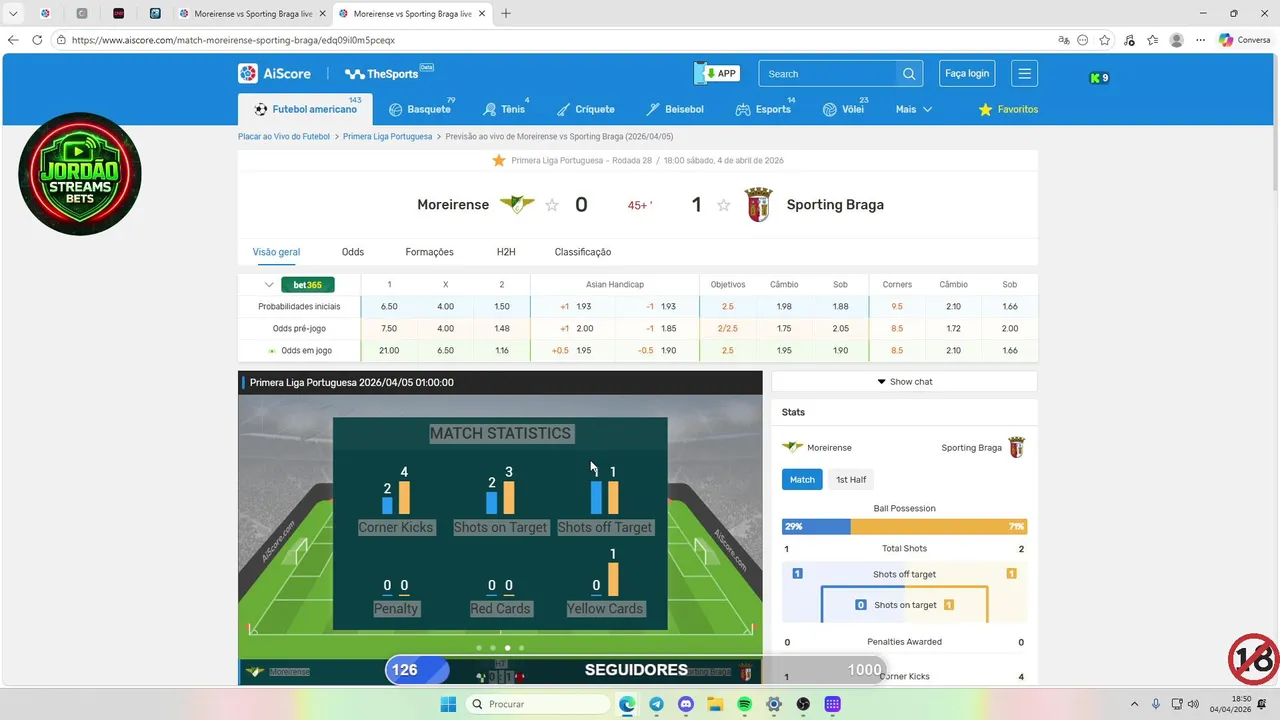Open the Windows Start menu

pos(448,704)
